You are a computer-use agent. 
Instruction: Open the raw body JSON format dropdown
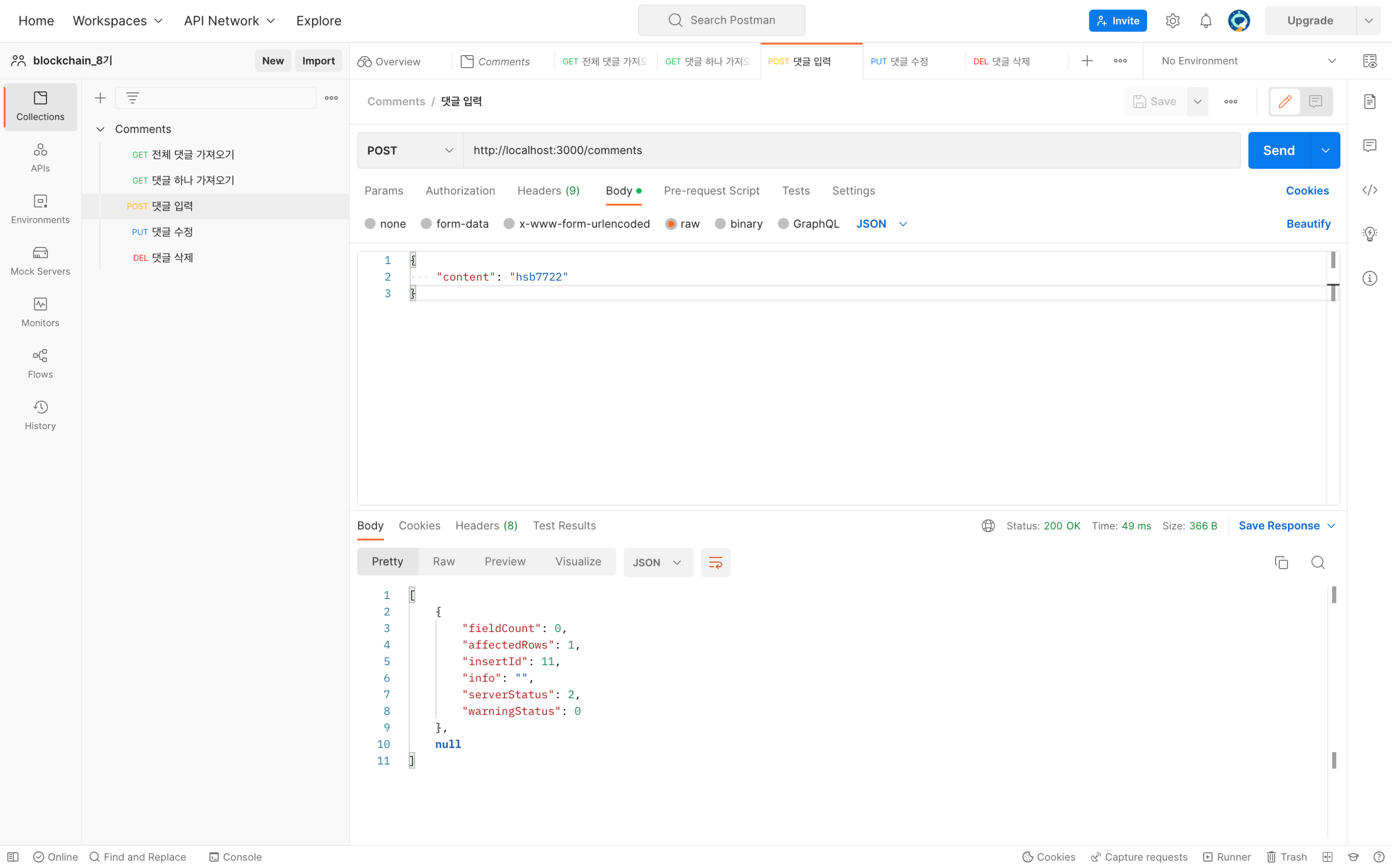tap(882, 224)
